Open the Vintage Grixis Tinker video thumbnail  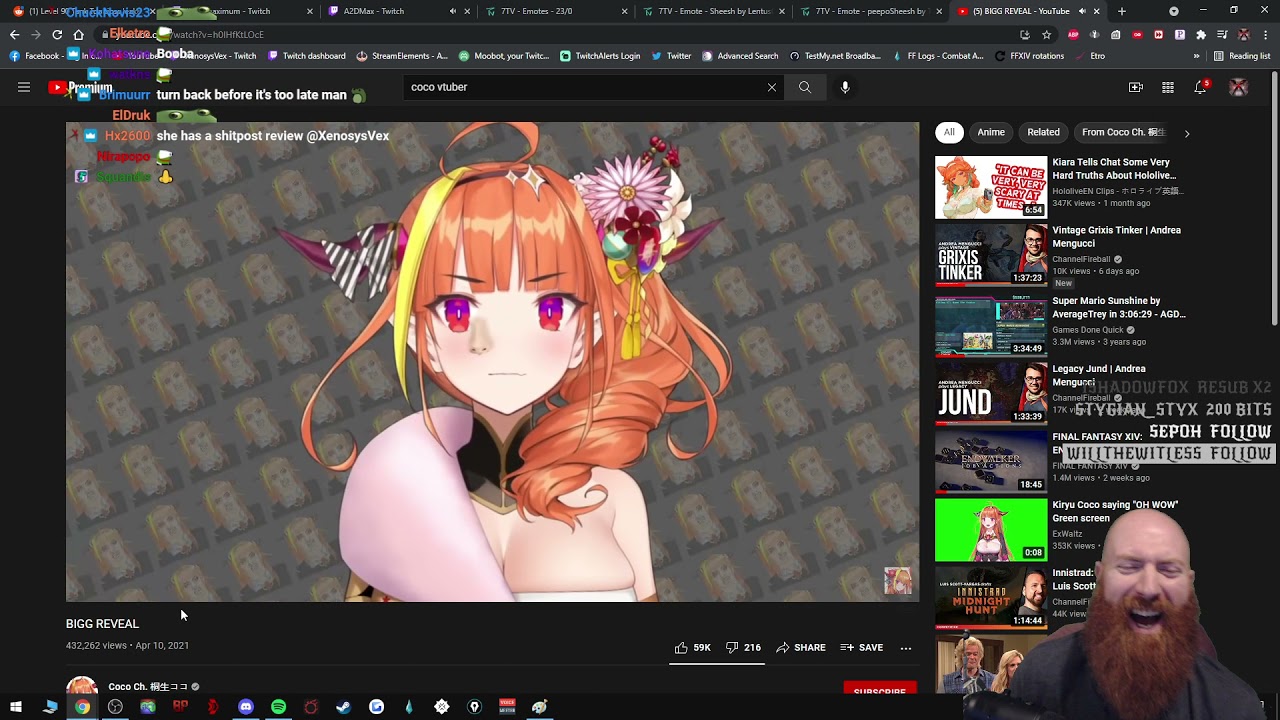[991, 255]
